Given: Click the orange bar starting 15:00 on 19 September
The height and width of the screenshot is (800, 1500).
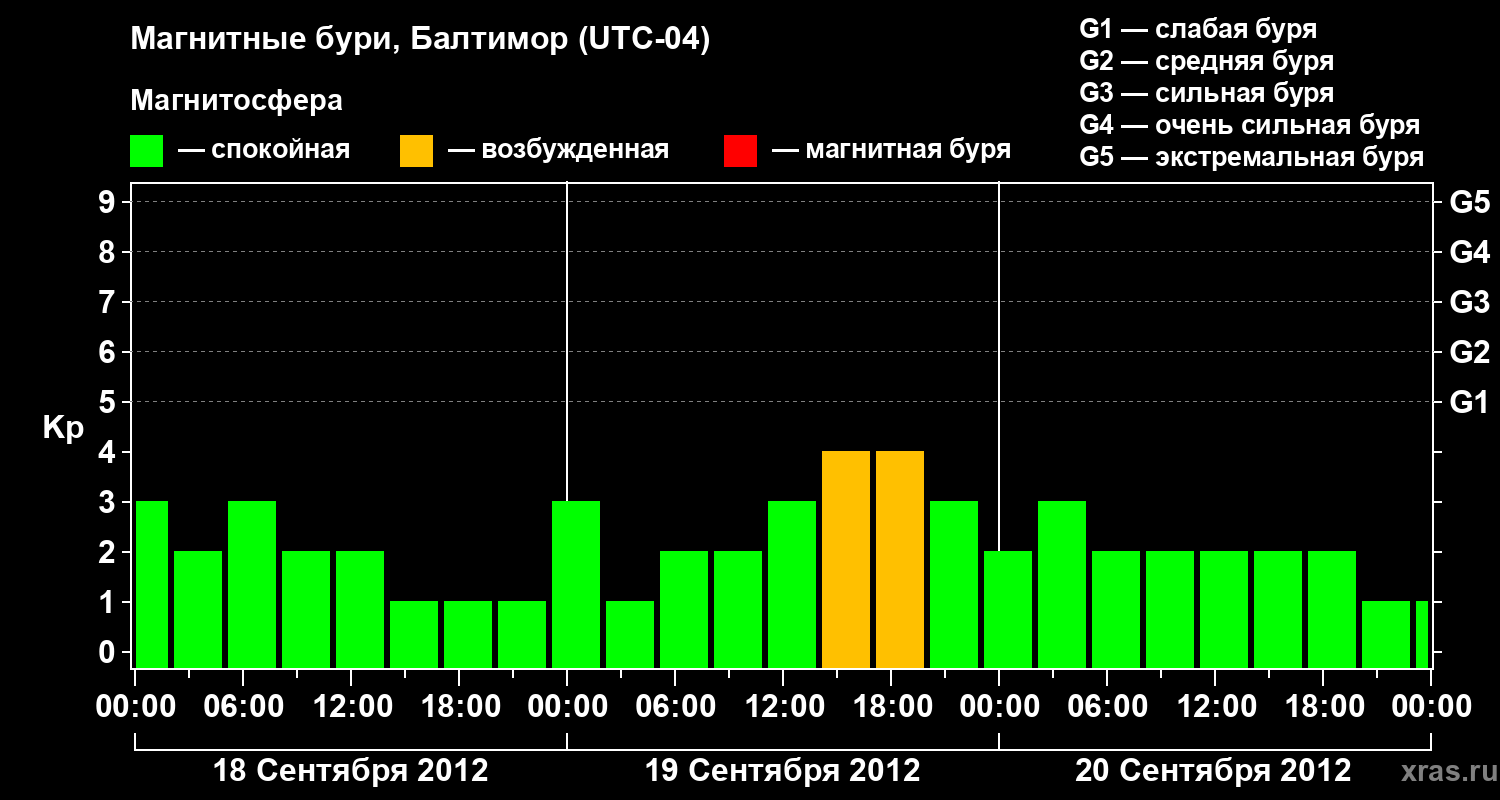Looking at the screenshot, I should 846,560.
